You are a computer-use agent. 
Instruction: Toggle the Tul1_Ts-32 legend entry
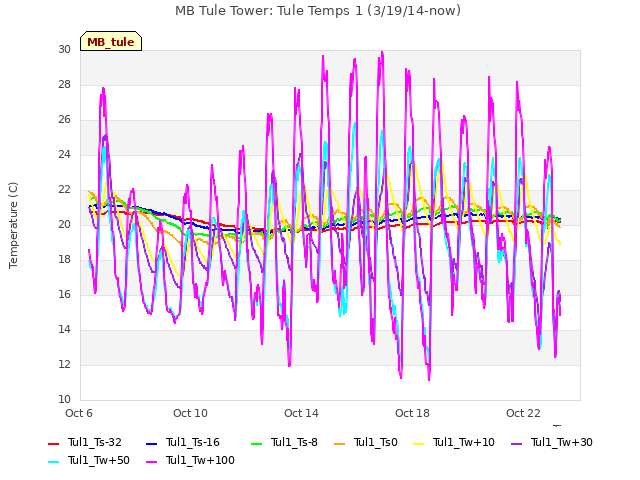85,442
